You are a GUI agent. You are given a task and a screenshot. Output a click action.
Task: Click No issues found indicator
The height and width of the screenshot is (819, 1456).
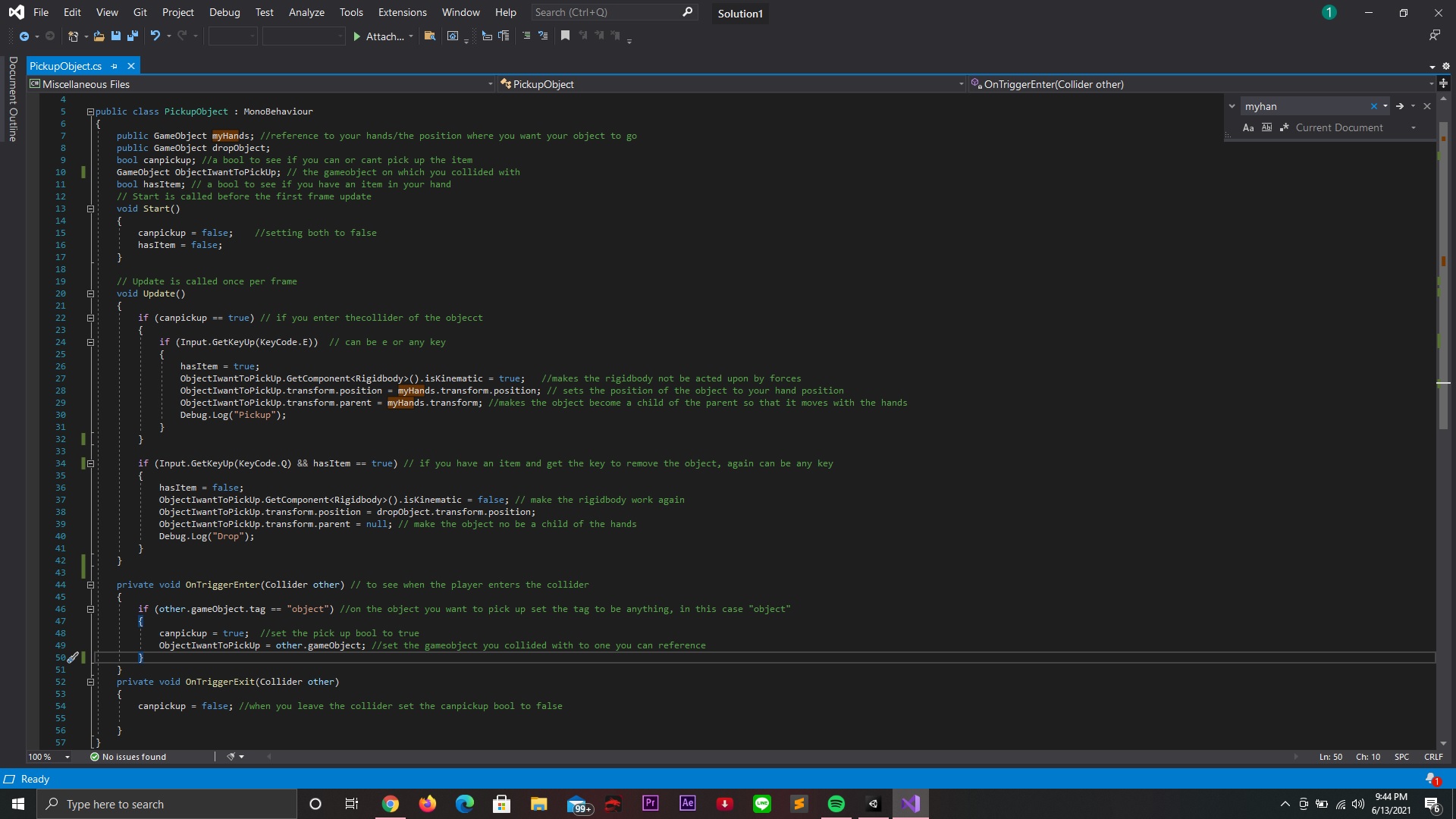(128, 757)
